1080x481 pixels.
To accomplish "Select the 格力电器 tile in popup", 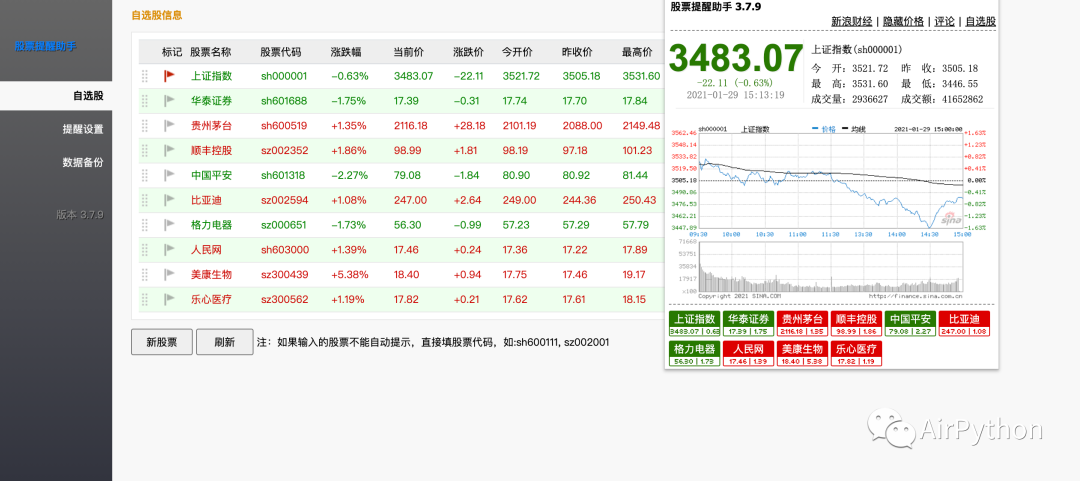I will point(694,354).
